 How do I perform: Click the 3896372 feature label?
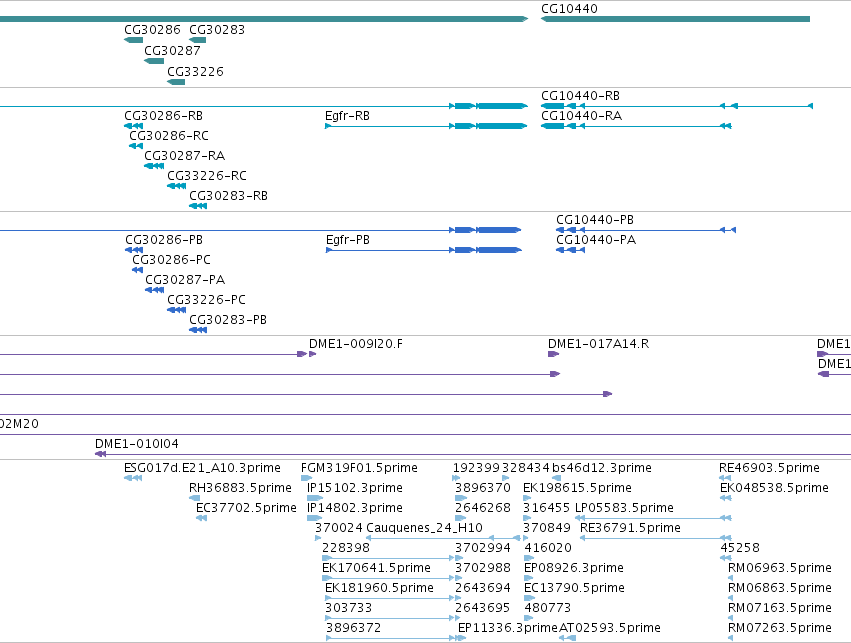point(353,628)
